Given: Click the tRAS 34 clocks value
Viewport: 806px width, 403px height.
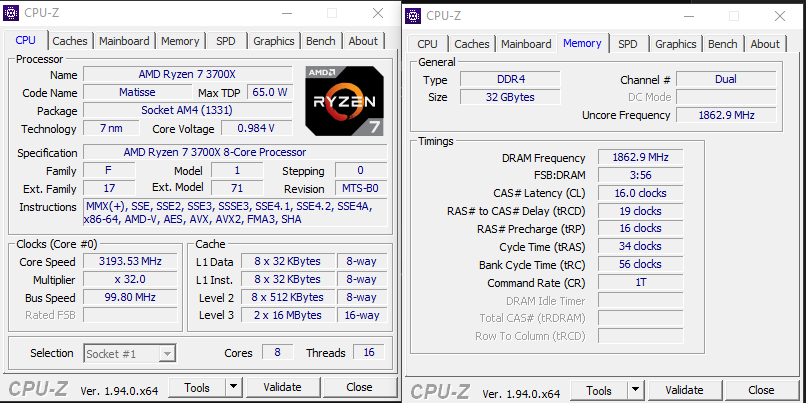Looking at the screenshot, I should [x=640, y=247].
